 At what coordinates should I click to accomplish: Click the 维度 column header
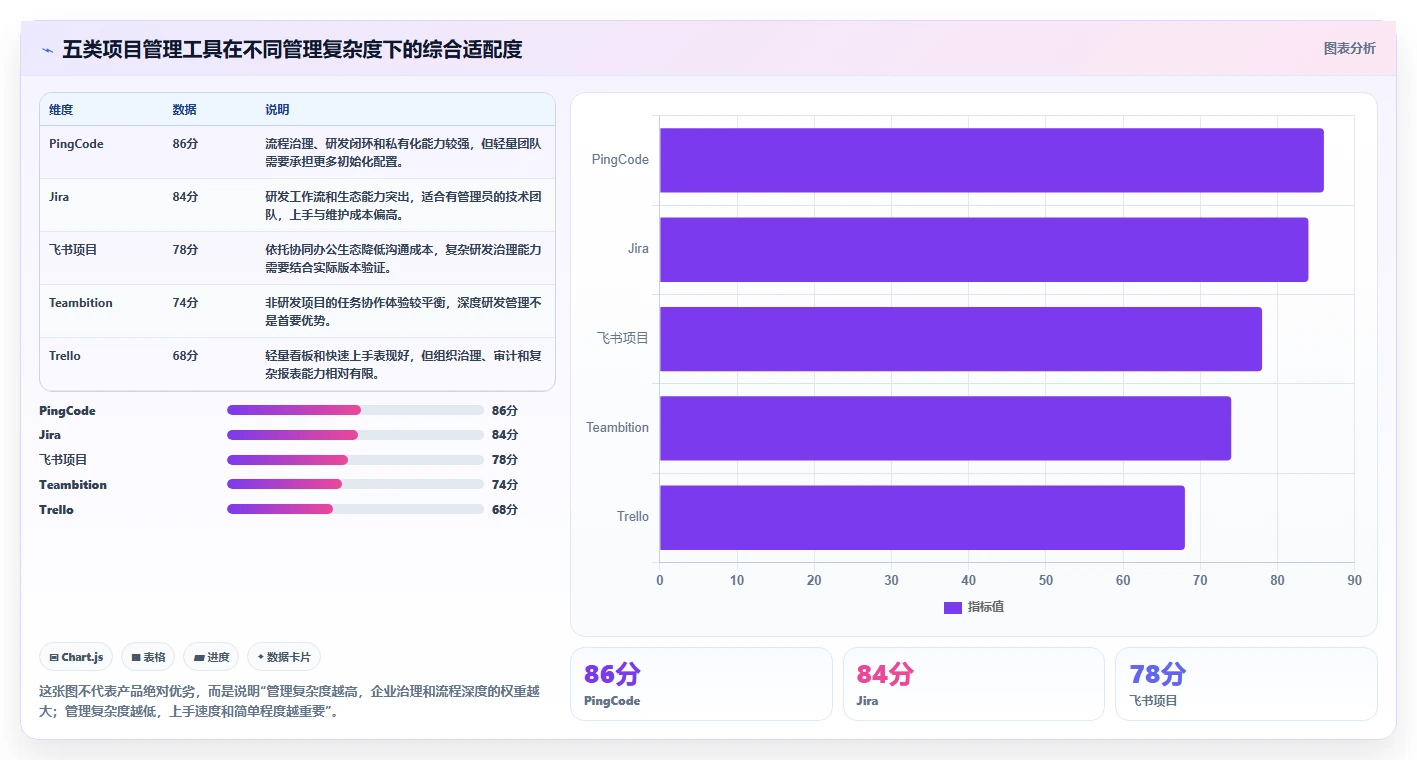61,110
